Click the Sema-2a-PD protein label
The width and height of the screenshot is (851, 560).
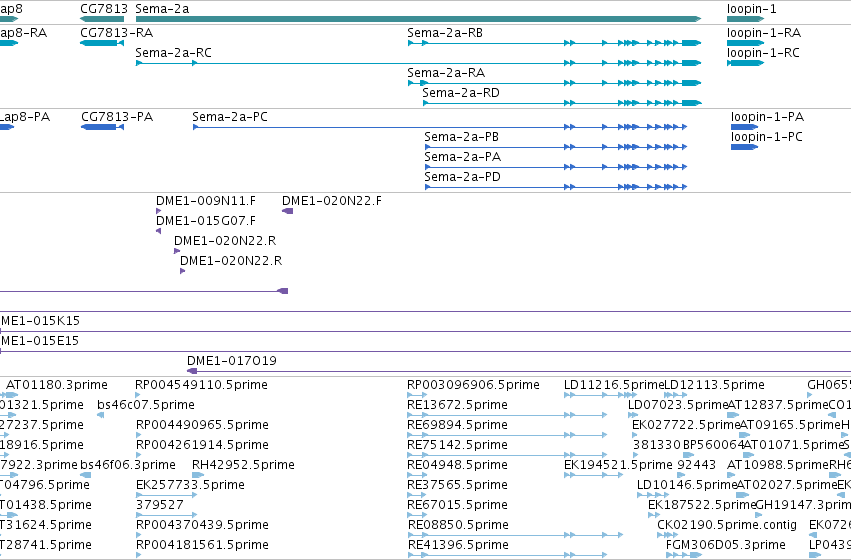point(462,177)
